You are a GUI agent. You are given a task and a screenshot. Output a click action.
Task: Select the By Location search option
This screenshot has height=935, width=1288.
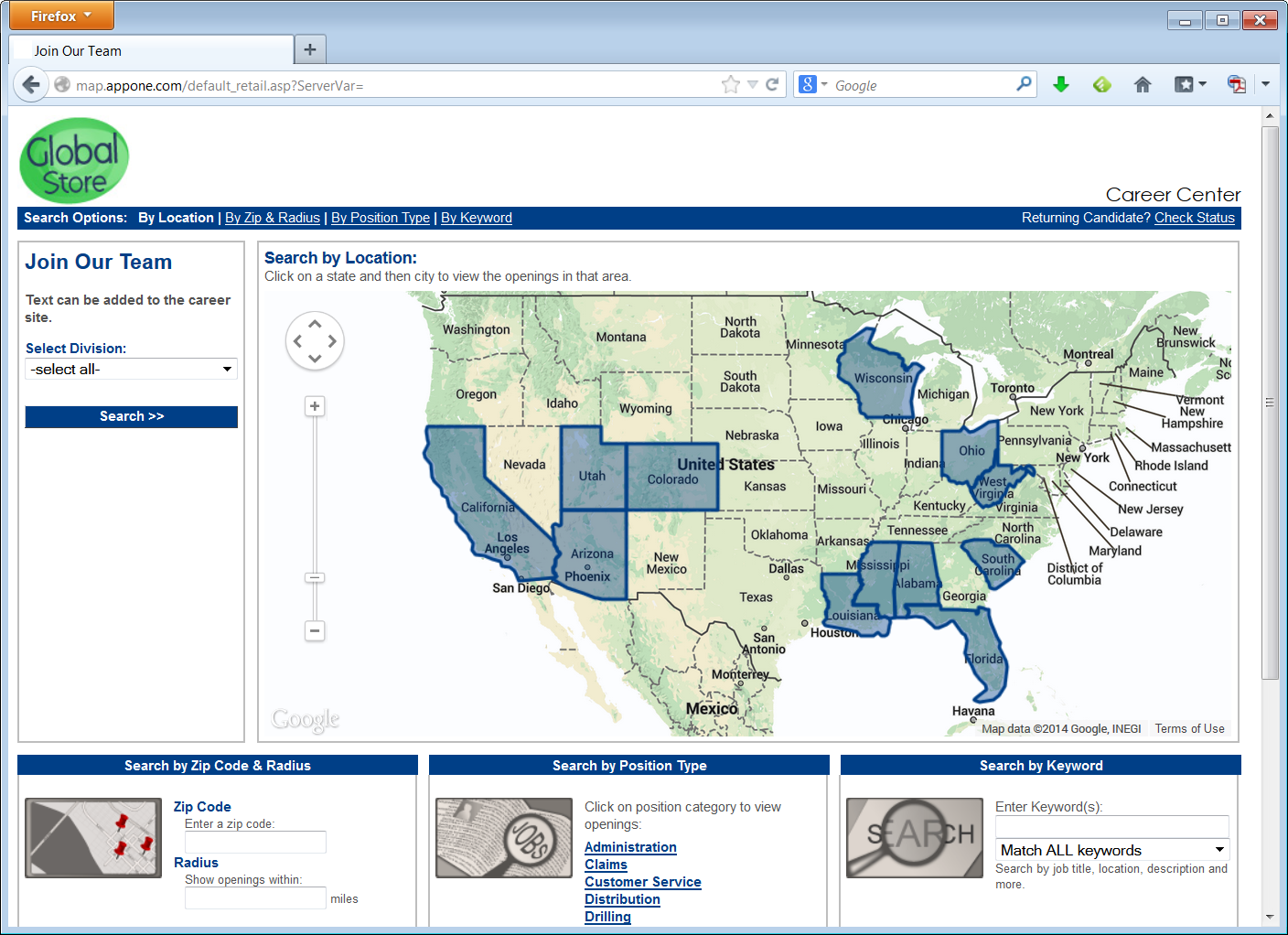point(176,218)
